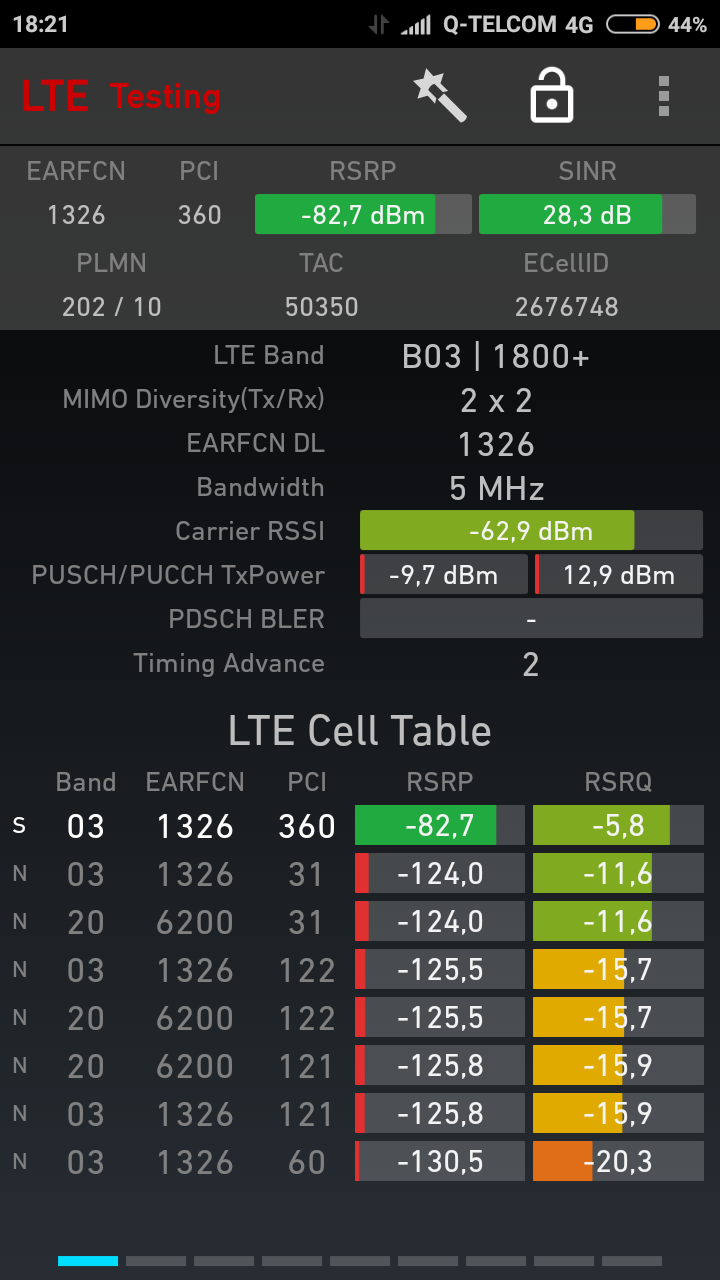Tap the signal strength bars icon
The height and width of the screenshot is (1280, 720).
(x=415, y=25)
